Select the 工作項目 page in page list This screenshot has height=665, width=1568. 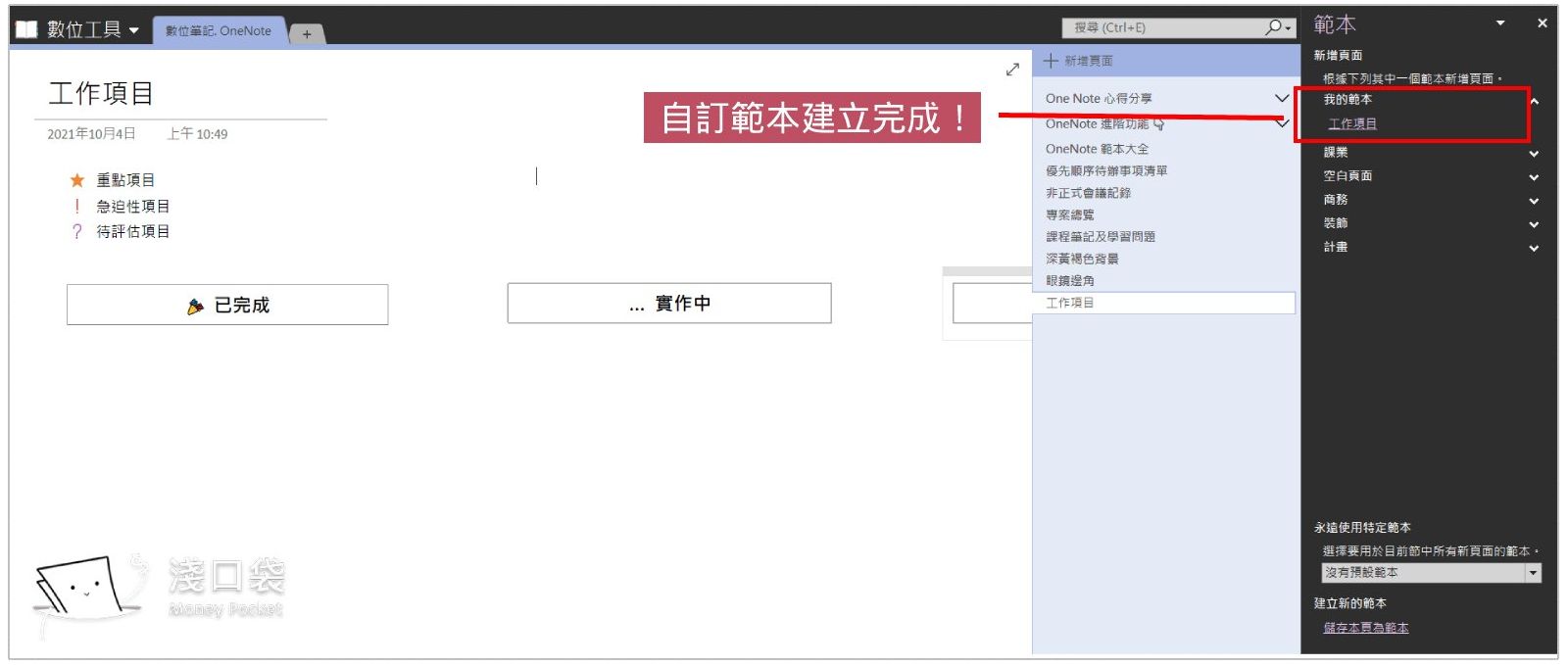(1164, 303)
